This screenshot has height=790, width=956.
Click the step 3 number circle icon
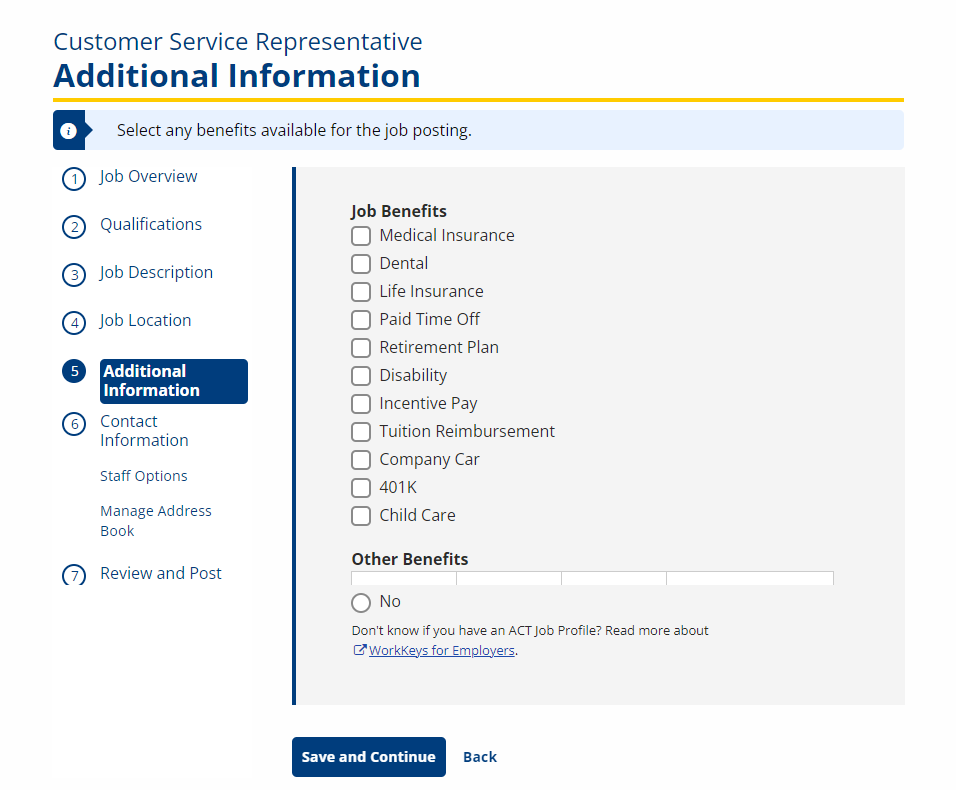[x=74, y=275]
